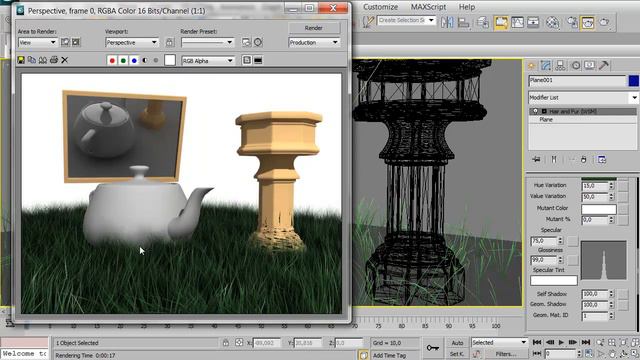Open the Schematic View icon
The image size is (640, 360).
tap(533, 22)
